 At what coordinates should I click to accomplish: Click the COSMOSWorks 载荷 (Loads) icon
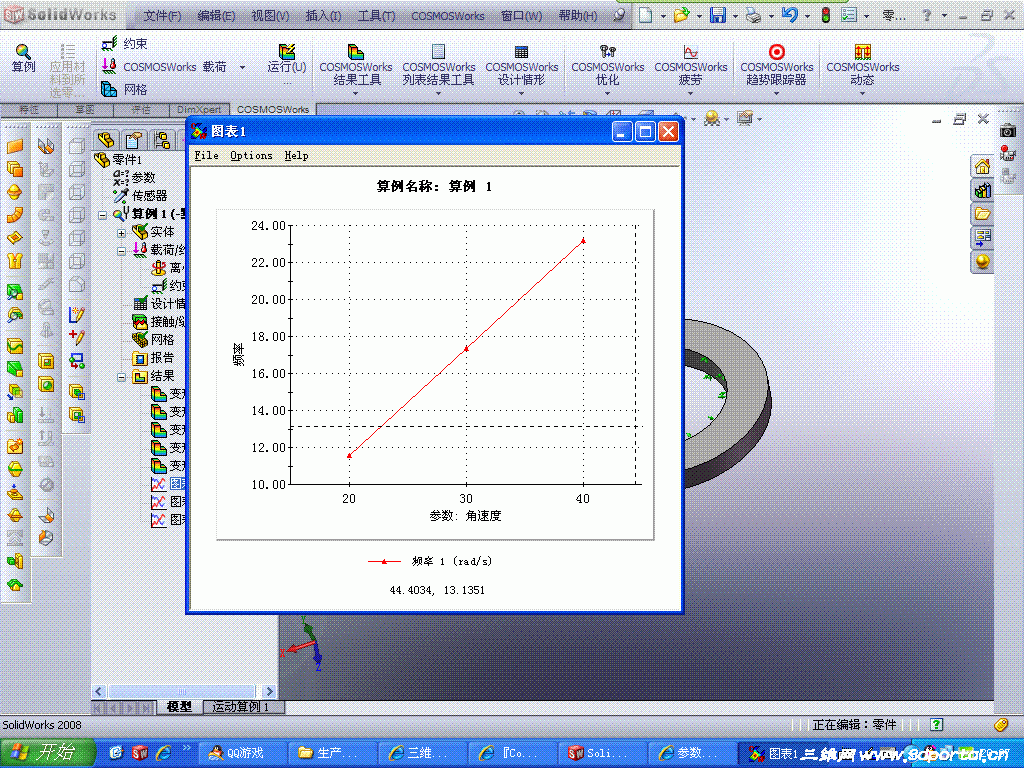109,66
